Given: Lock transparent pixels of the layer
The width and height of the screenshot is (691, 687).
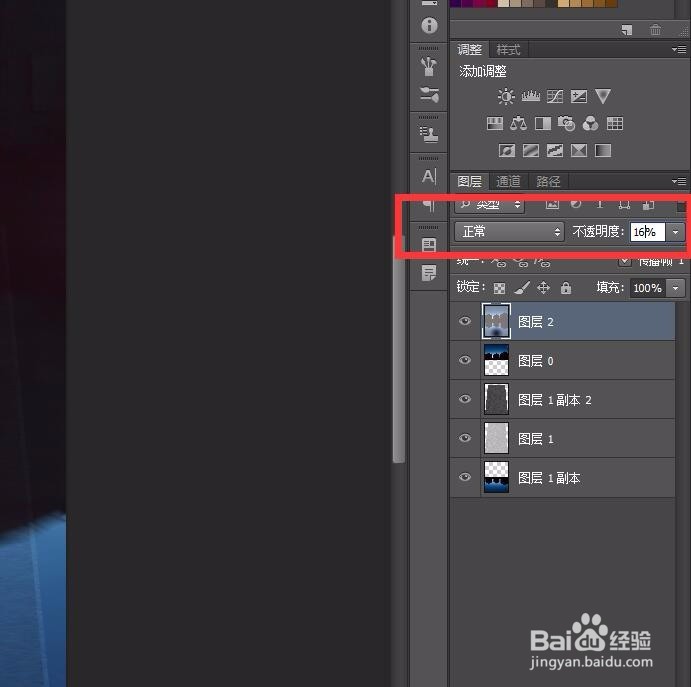Looking at the screenshot, I should coord(499,288).
